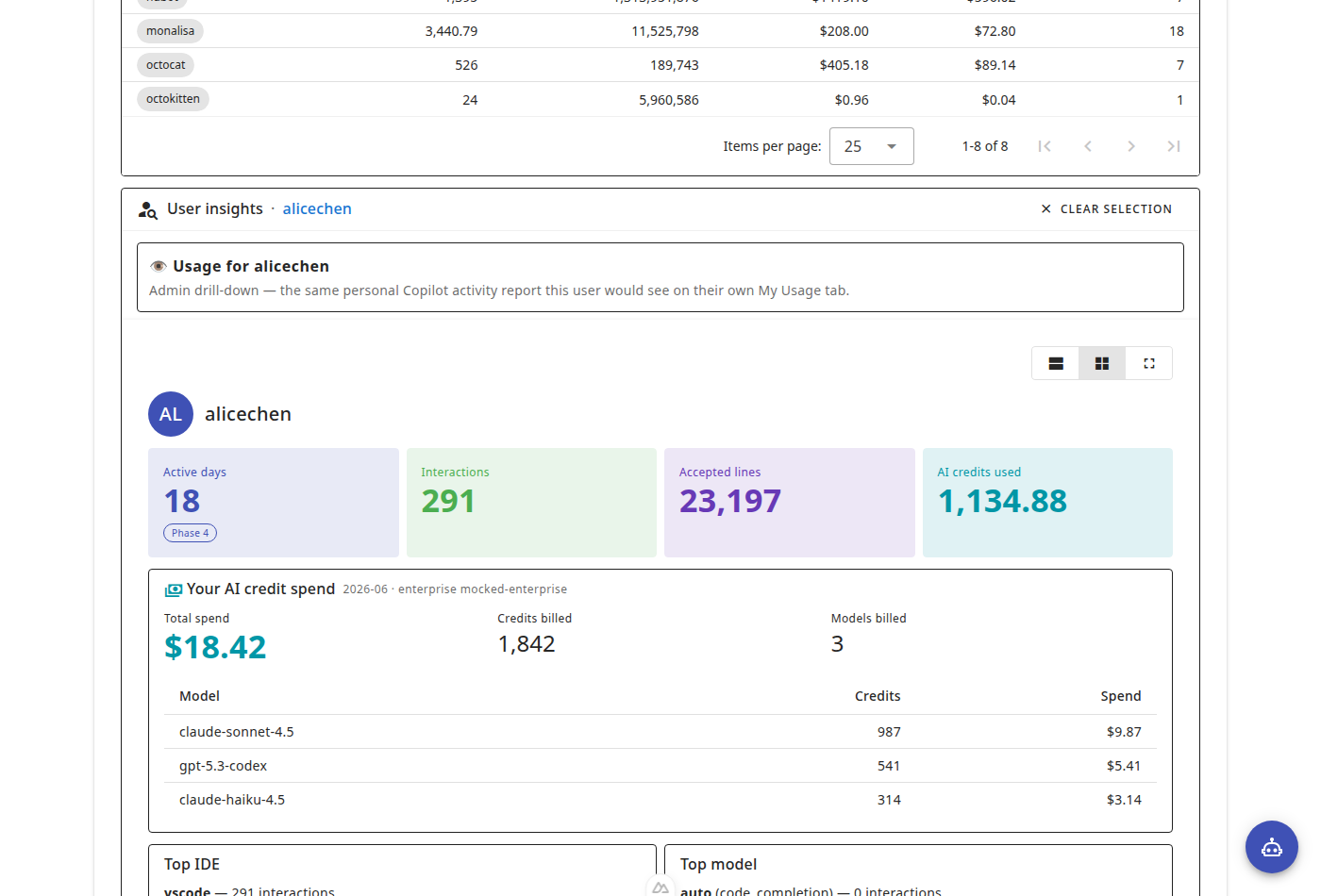Viewport: 1321px width, 896px height.
Task: Click the Credits column header
Action: [878, 696]
